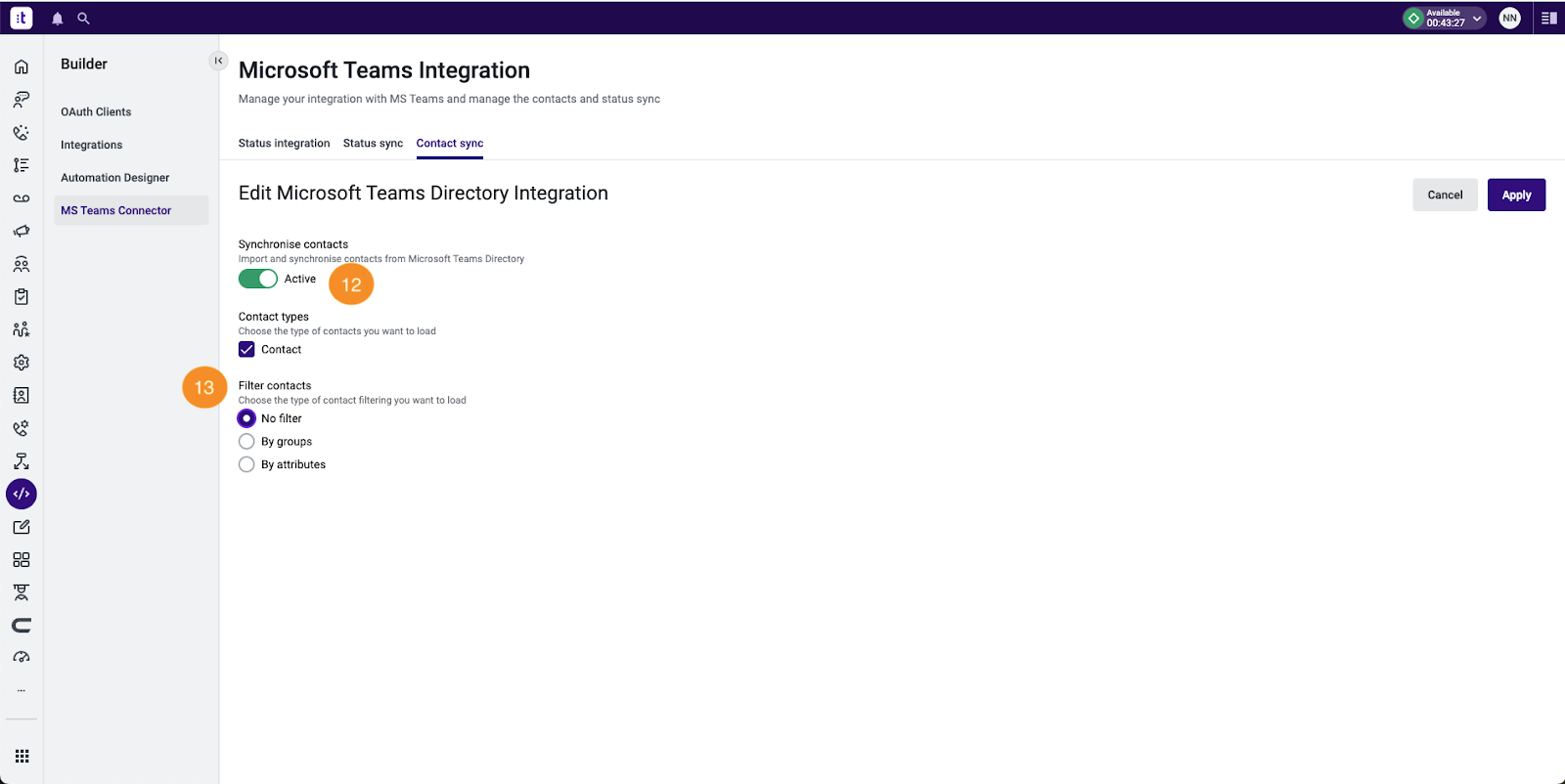
Task: Open the Available status dropdown
Action: pyautogui.click(x=1444, y=18)
